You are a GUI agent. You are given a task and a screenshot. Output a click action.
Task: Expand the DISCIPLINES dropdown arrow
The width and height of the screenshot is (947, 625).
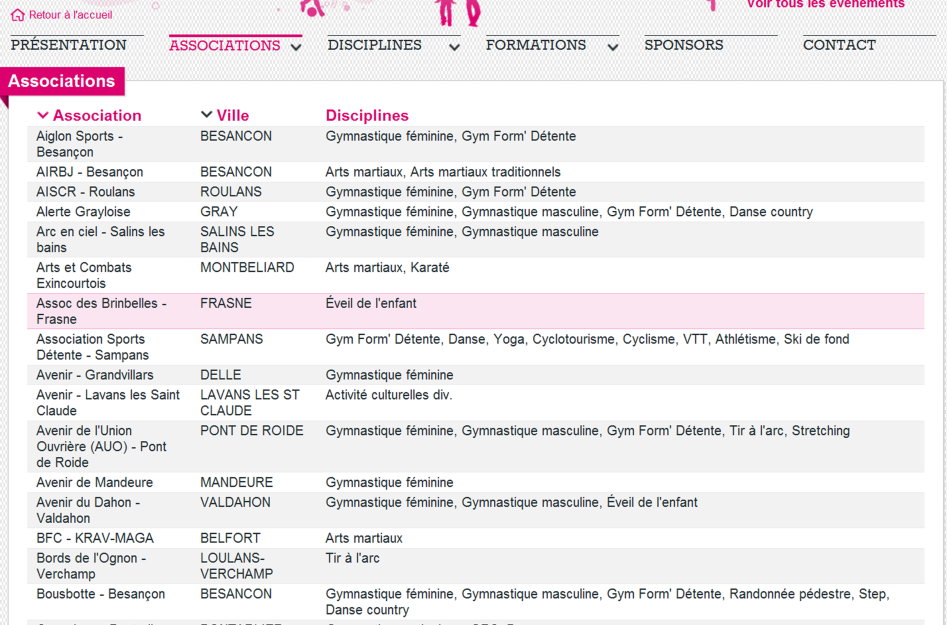[454, 47]
